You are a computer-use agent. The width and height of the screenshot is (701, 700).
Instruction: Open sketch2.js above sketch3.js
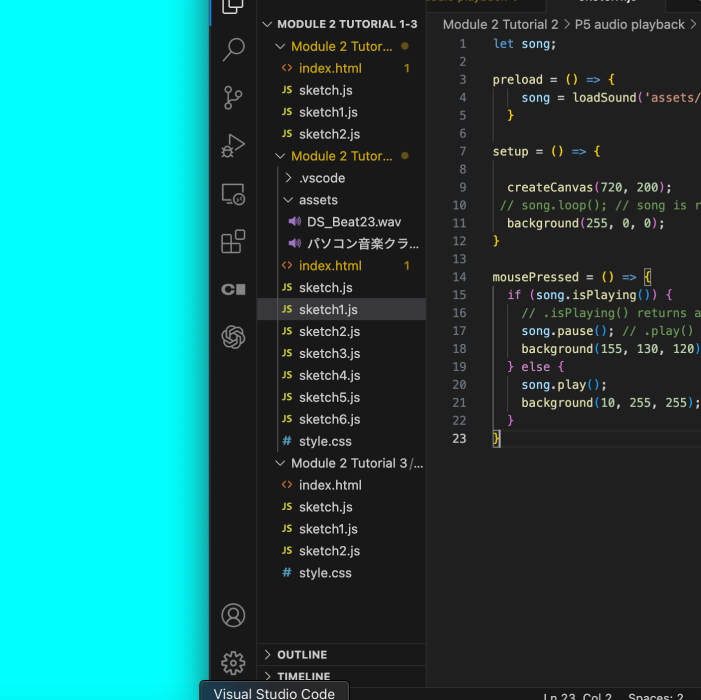click(x=341, y=331)
